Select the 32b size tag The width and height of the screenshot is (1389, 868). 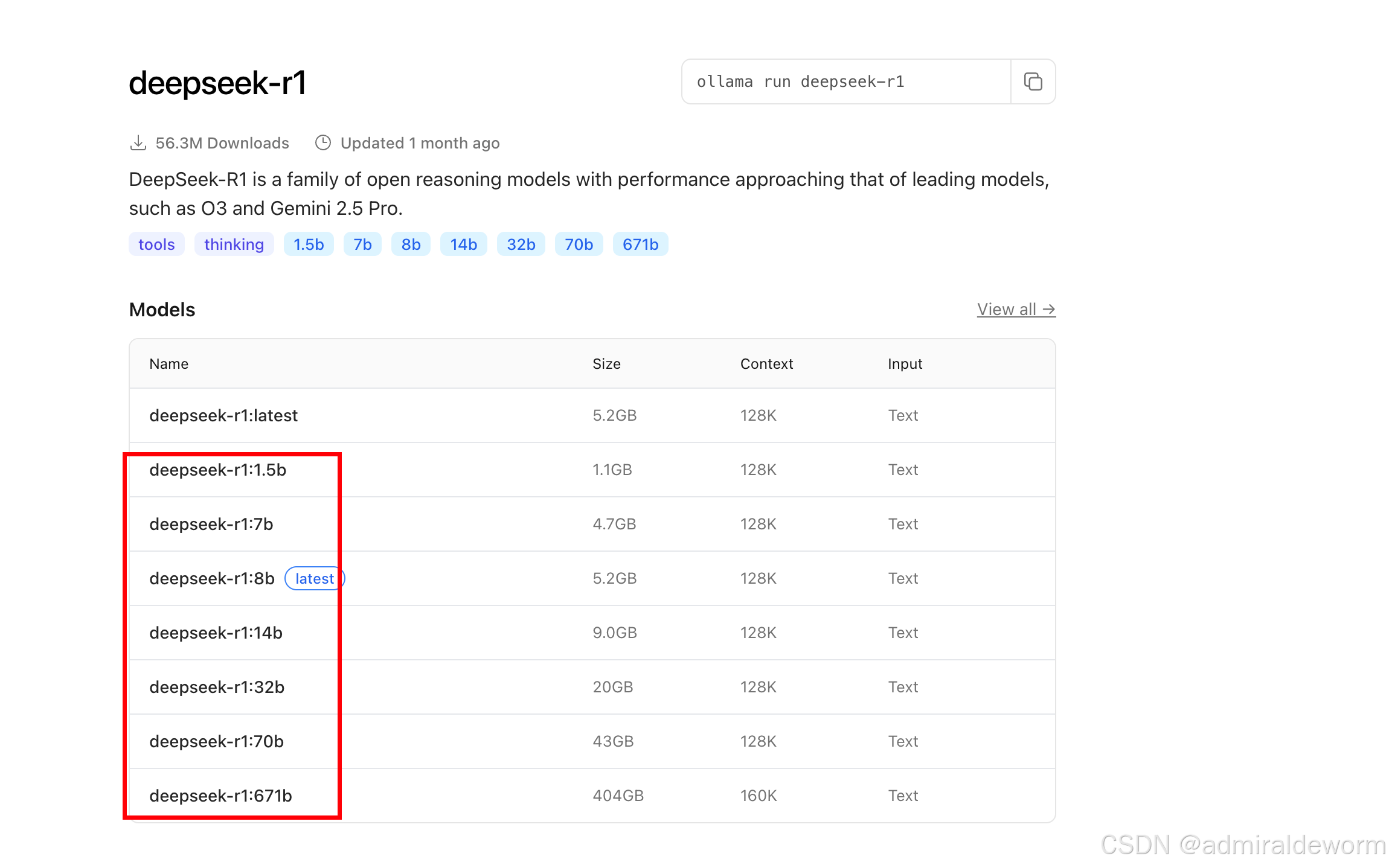point(521,244)
